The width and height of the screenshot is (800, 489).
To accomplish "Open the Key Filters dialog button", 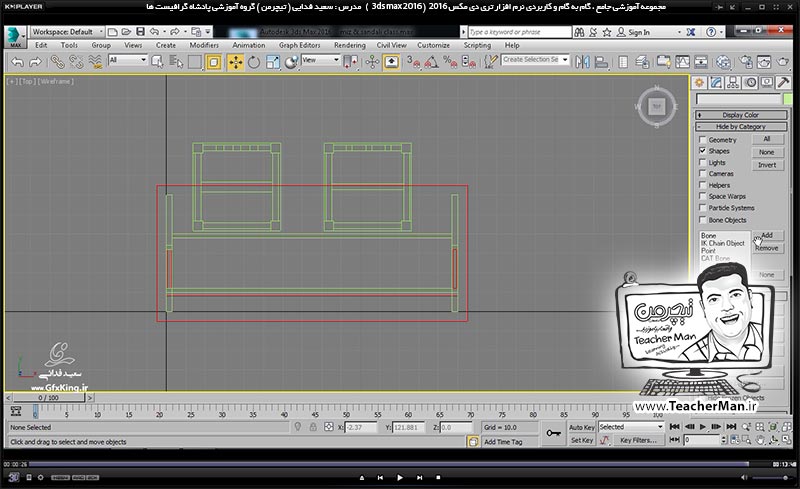I will pyautogui.click(x=639, y=440).
